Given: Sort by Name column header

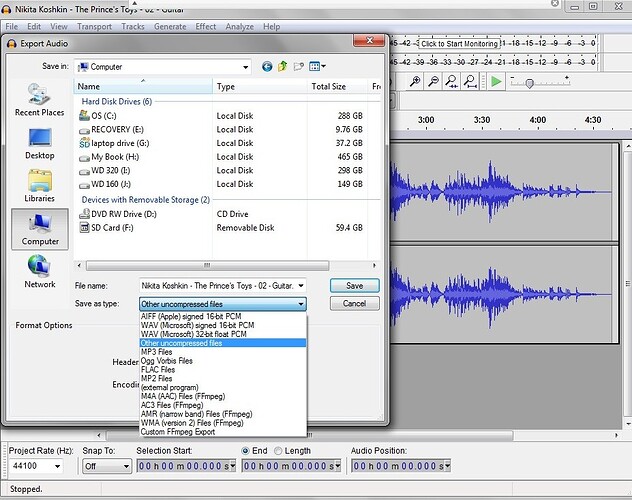Looking at the screenshot, I should (143, 87).
